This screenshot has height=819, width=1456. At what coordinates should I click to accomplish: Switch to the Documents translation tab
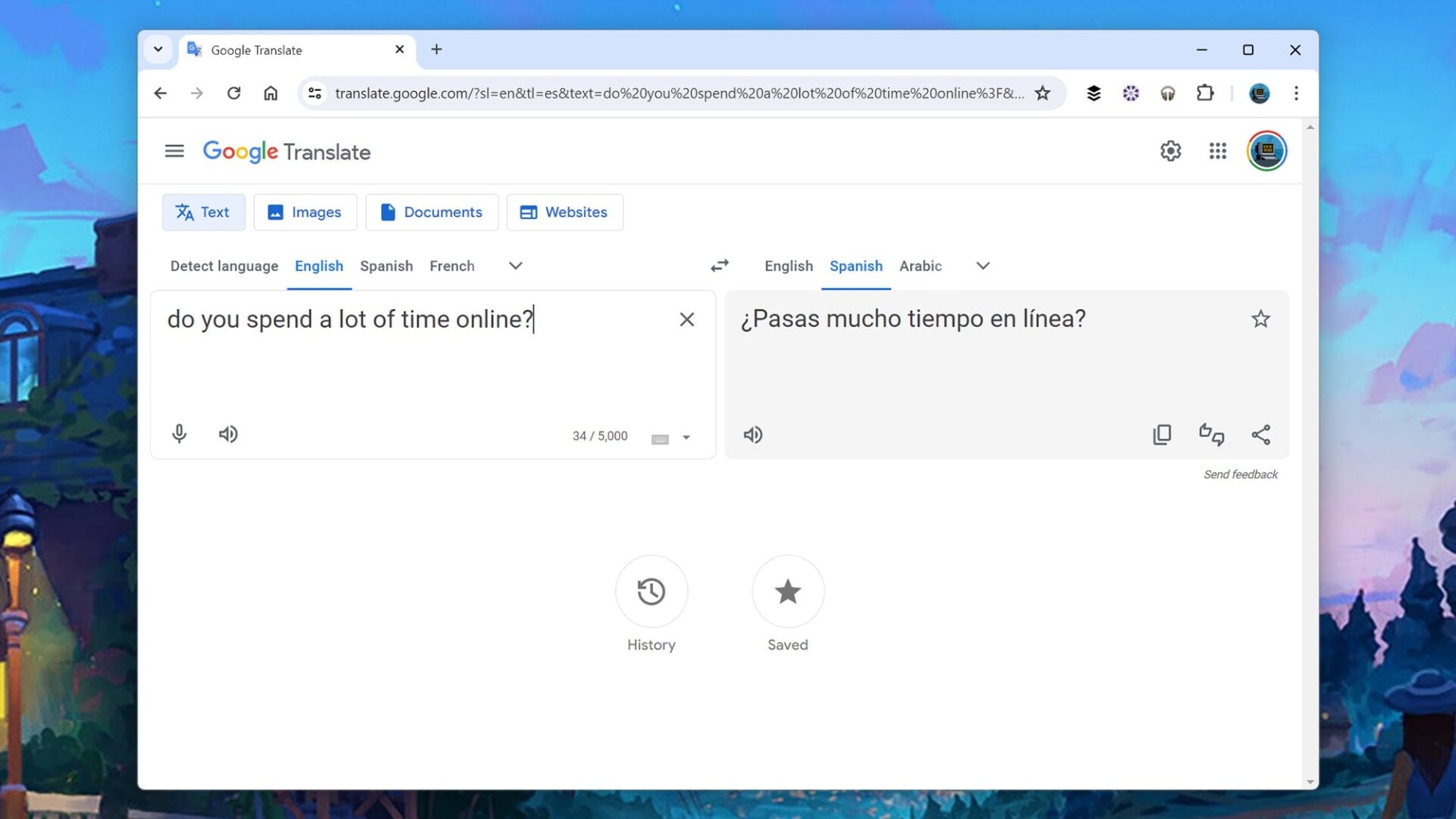[x=431, y=212]
